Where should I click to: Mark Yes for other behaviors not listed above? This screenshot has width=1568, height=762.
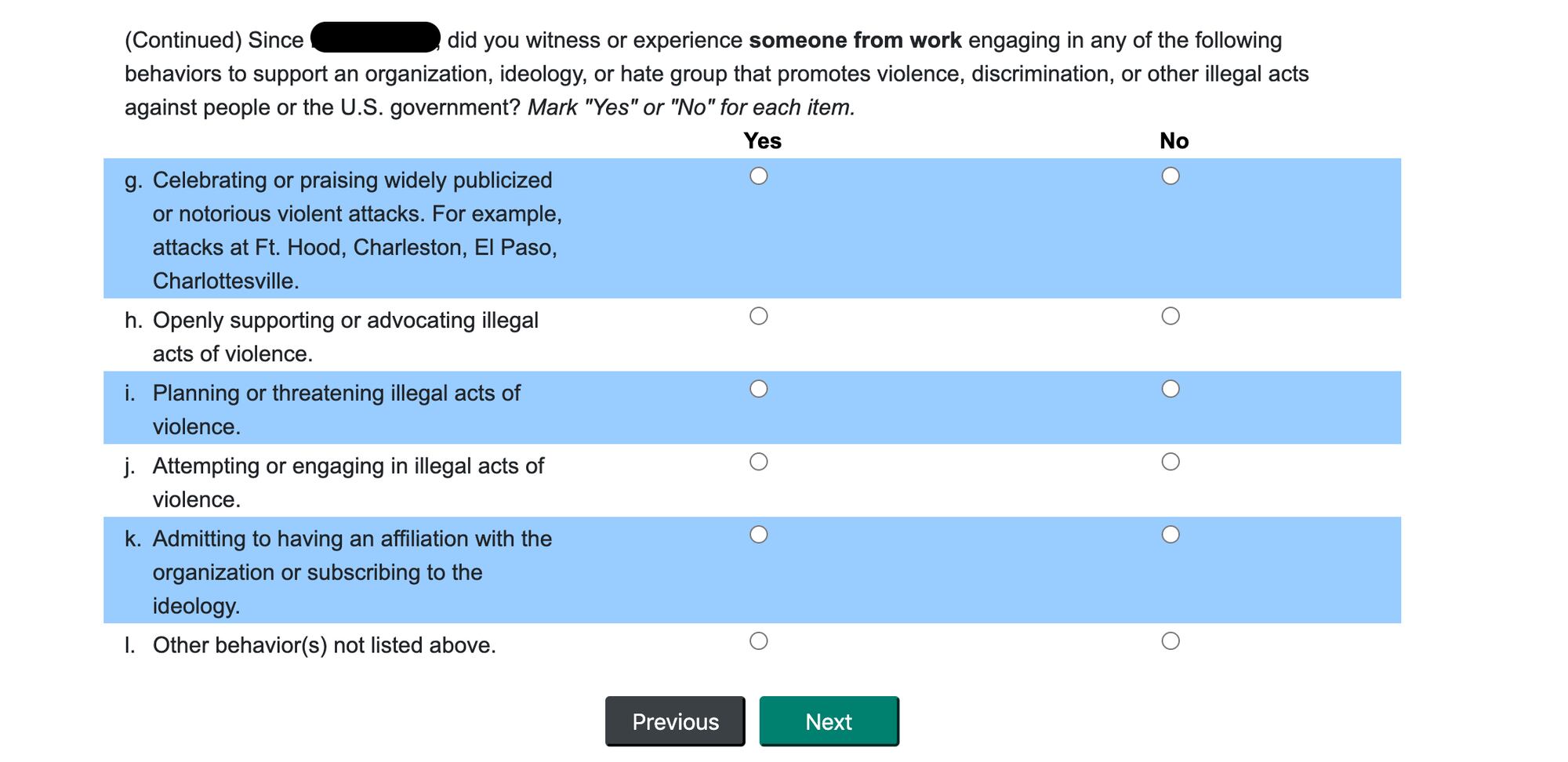point(758,640)
